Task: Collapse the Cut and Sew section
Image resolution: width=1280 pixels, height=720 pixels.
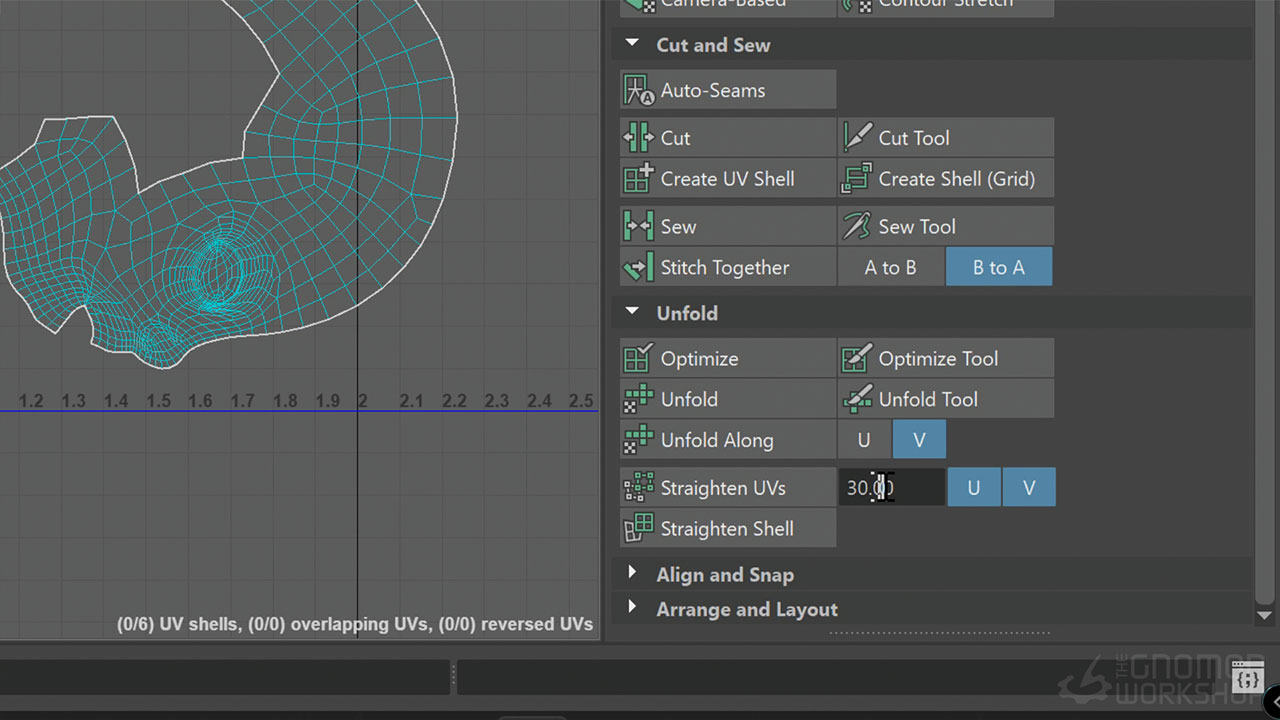Action: (x=632, y=45)
